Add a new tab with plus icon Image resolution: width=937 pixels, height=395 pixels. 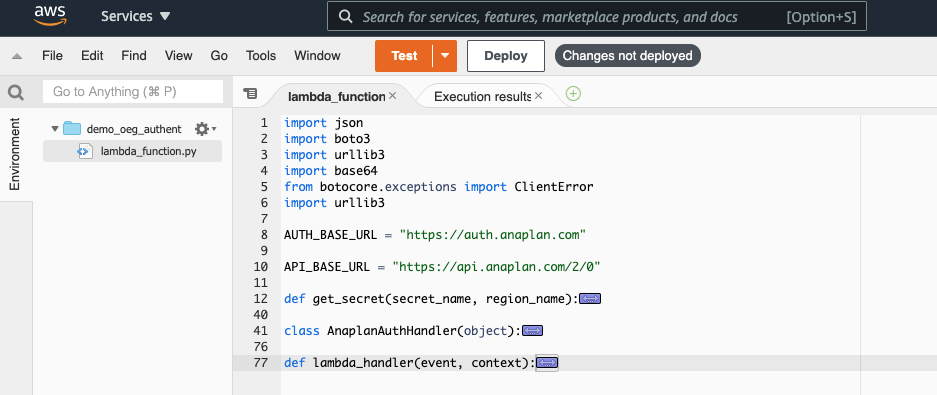coord(573,94)
